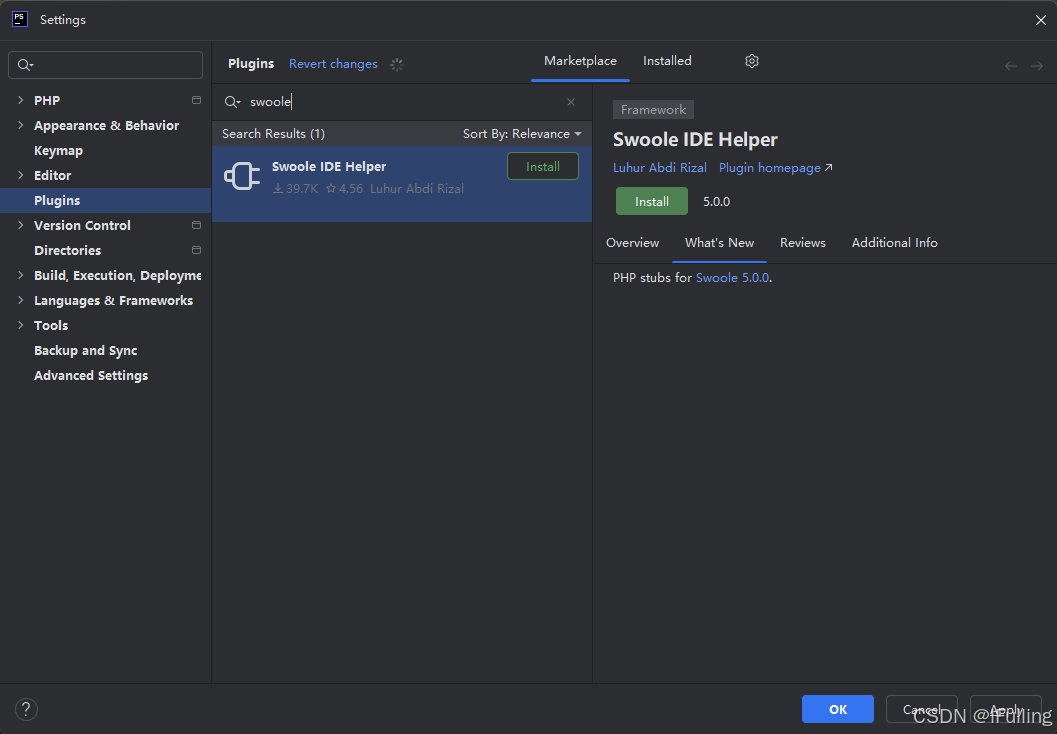Click the Version Control project-level marker icon
The image size is (1057, 734).
(x=196, y=225)
